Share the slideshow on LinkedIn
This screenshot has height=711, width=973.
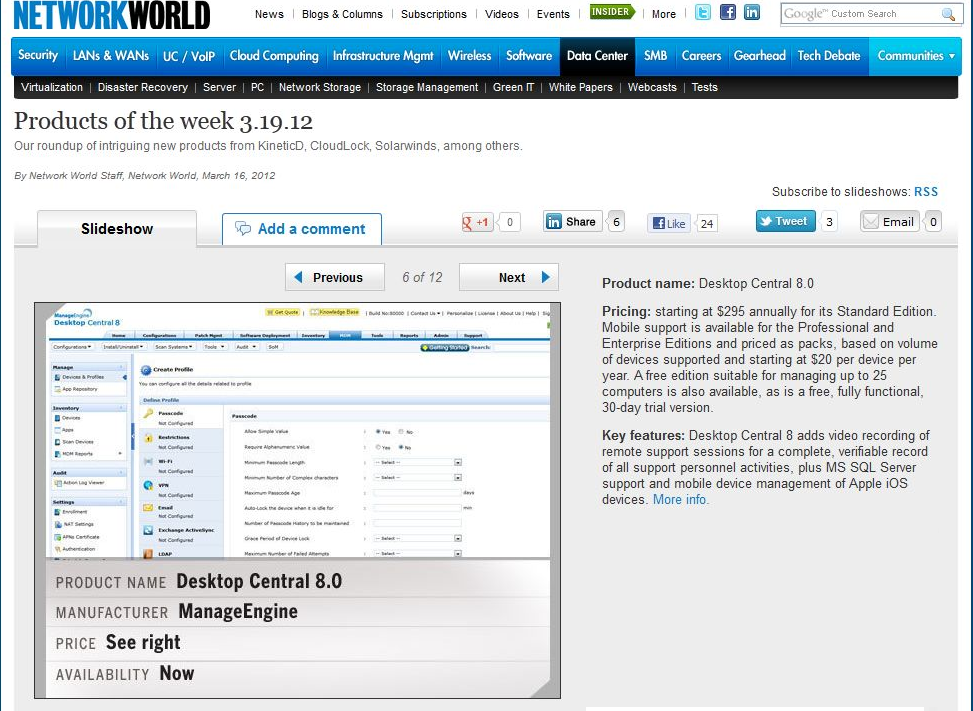point(572,221)
